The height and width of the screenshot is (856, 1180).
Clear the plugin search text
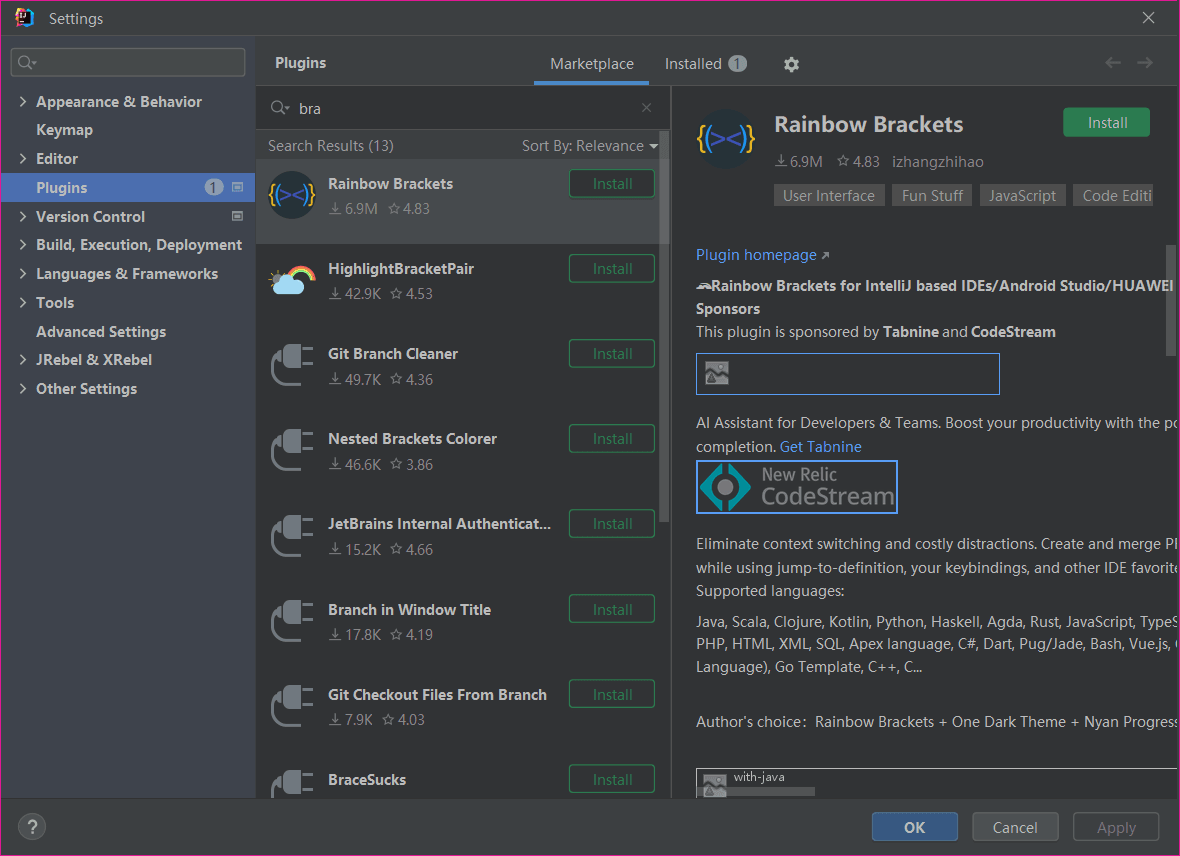646,108
